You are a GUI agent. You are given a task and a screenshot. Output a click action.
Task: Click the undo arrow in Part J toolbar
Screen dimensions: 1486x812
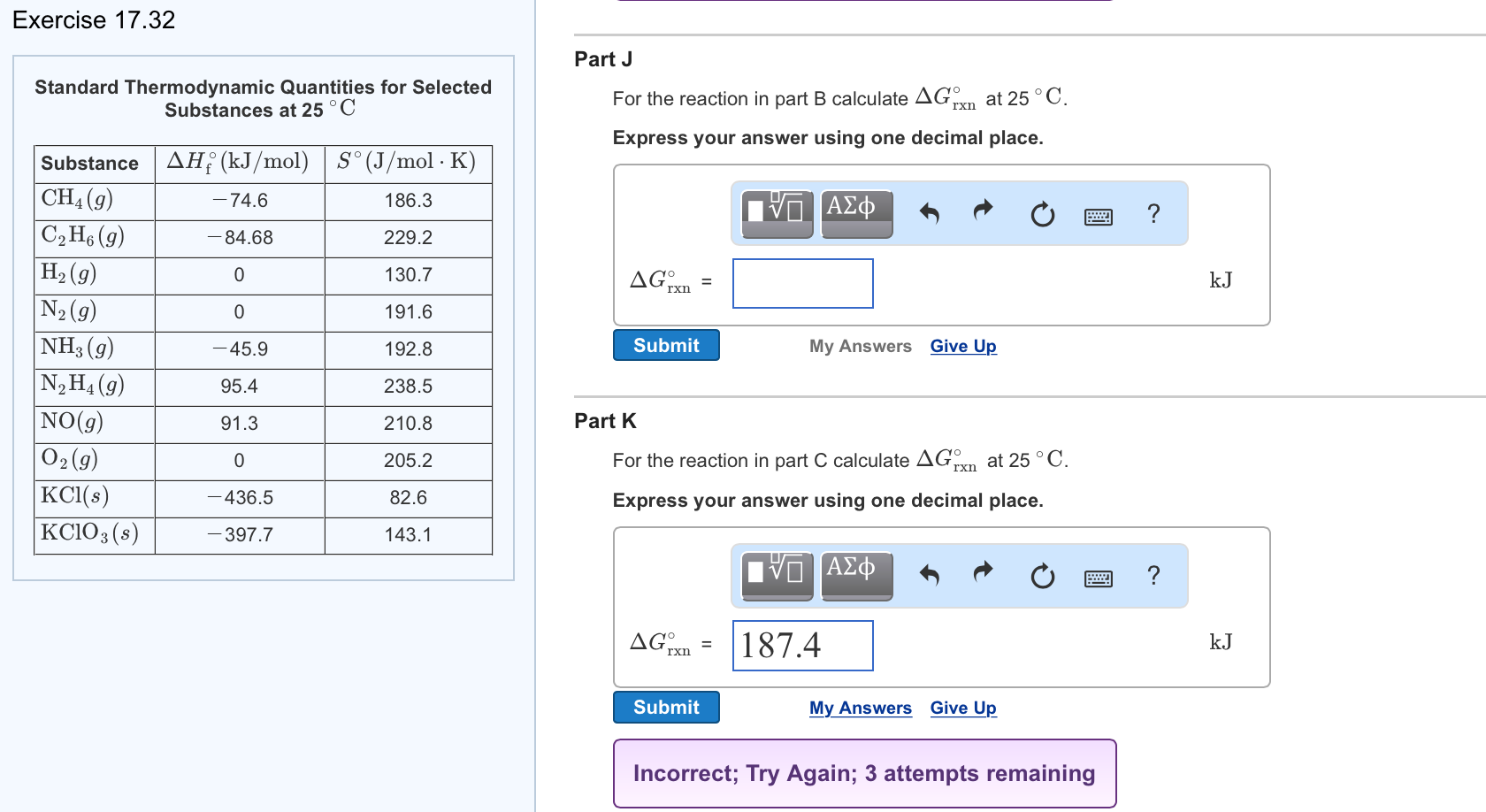click(x=930, y=212)
